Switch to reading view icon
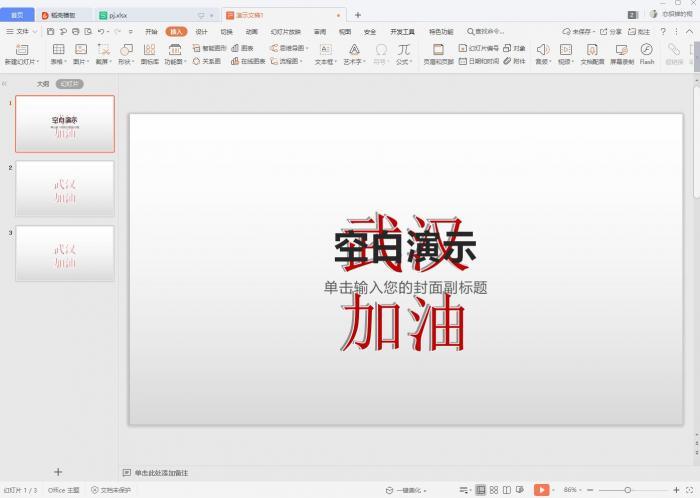 coord(507,490)
